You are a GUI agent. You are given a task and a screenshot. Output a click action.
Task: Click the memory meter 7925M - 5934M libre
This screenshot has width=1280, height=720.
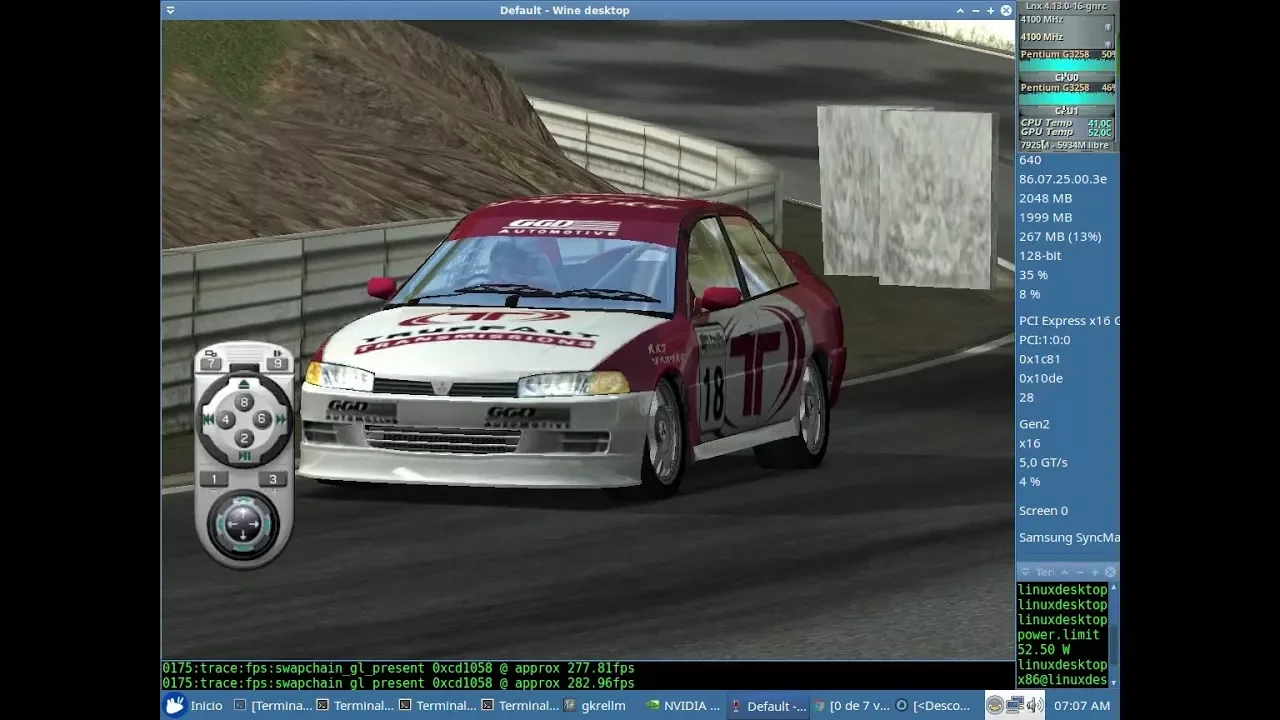[1065, 145]
